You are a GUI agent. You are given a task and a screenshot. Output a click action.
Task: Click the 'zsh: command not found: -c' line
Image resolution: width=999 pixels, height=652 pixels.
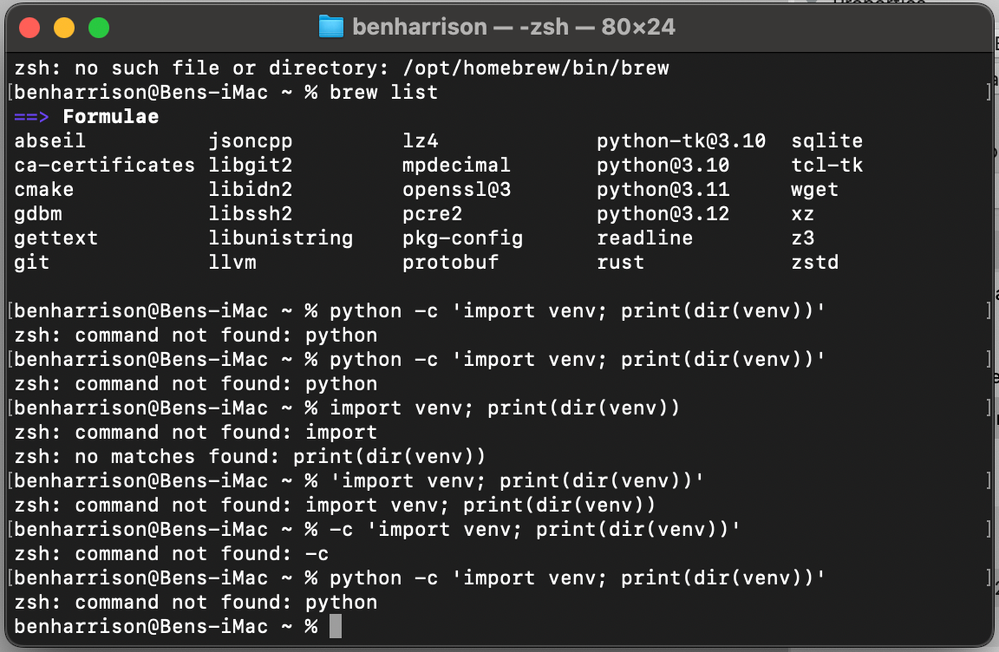172,553
